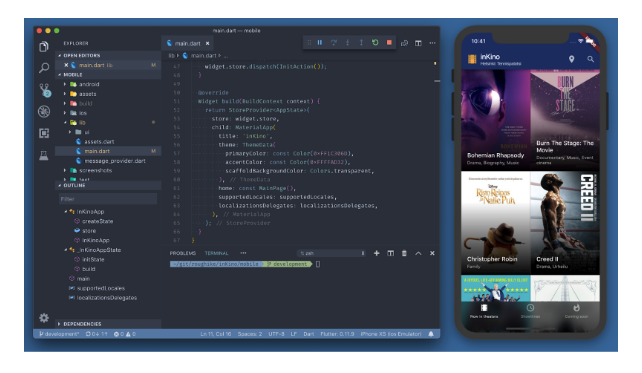
Task: Pause the debug session
Action: (x=320, y=43)
